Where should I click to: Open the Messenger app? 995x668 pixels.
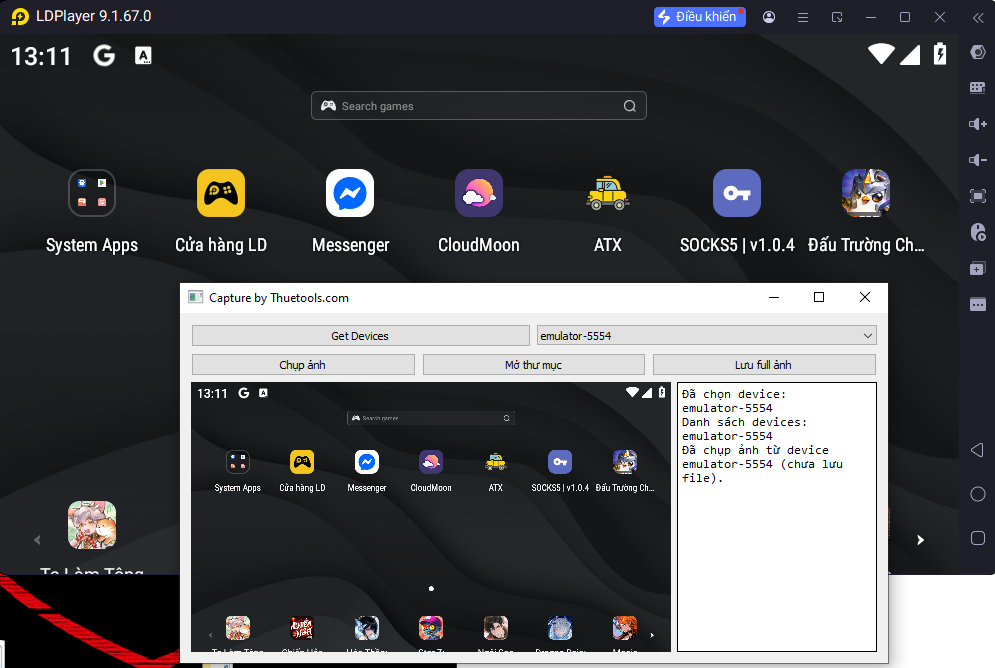pyautogui.click(x=350, y=194)
